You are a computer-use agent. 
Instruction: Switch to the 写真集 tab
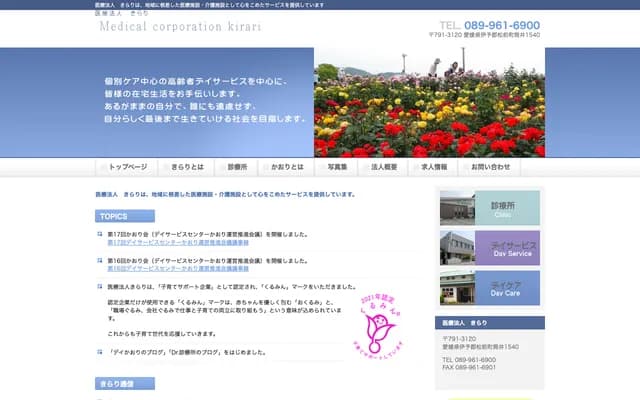(x=337, y=168)
